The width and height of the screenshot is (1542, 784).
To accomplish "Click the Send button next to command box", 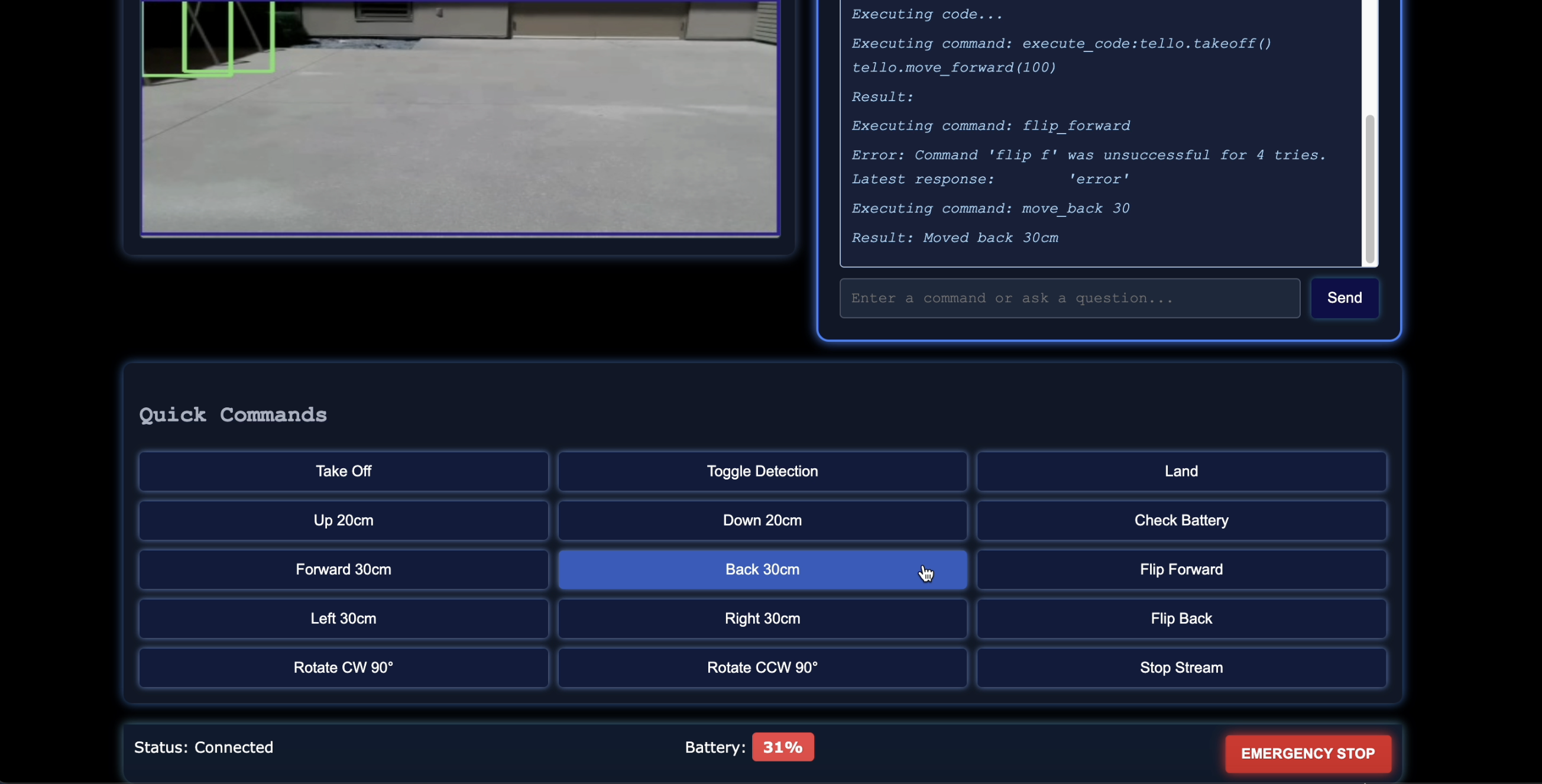I will (1344, 297).
